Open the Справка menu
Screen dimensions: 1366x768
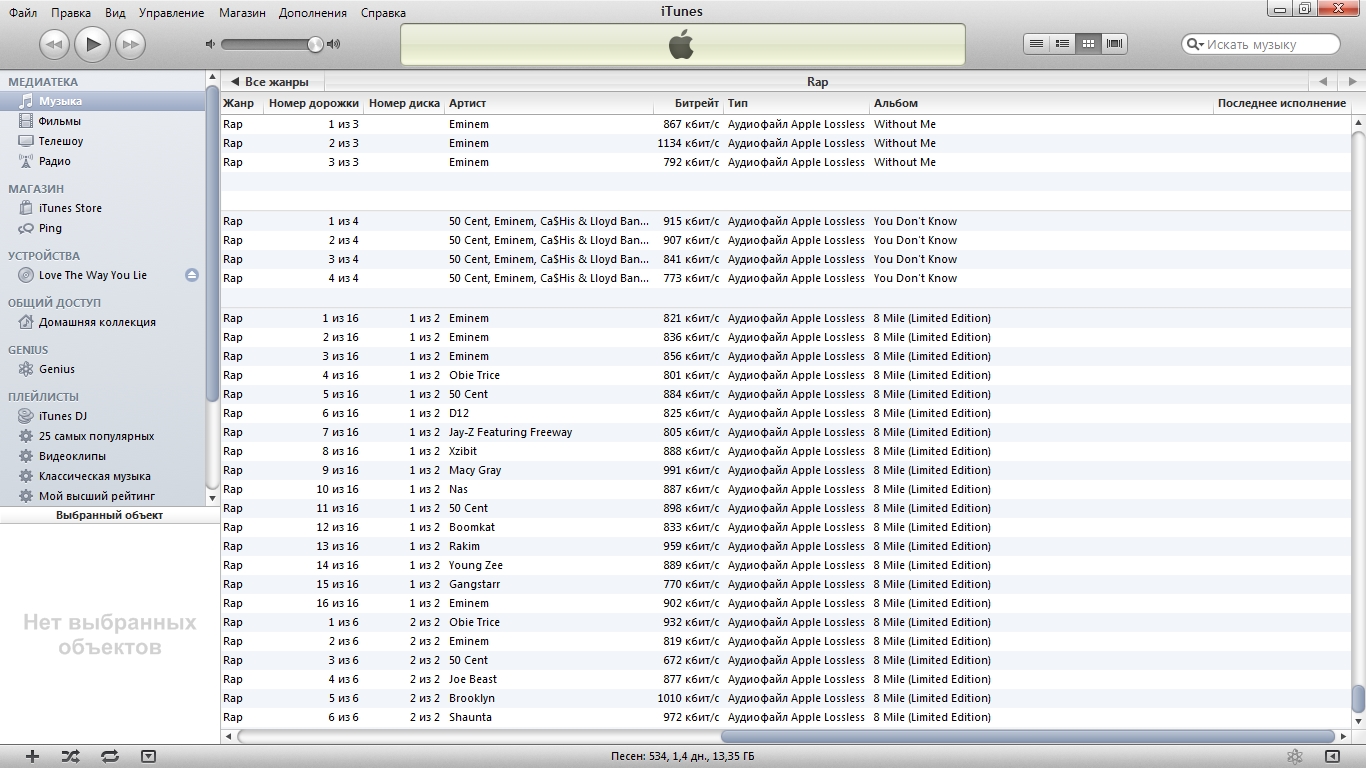[382, 13]
